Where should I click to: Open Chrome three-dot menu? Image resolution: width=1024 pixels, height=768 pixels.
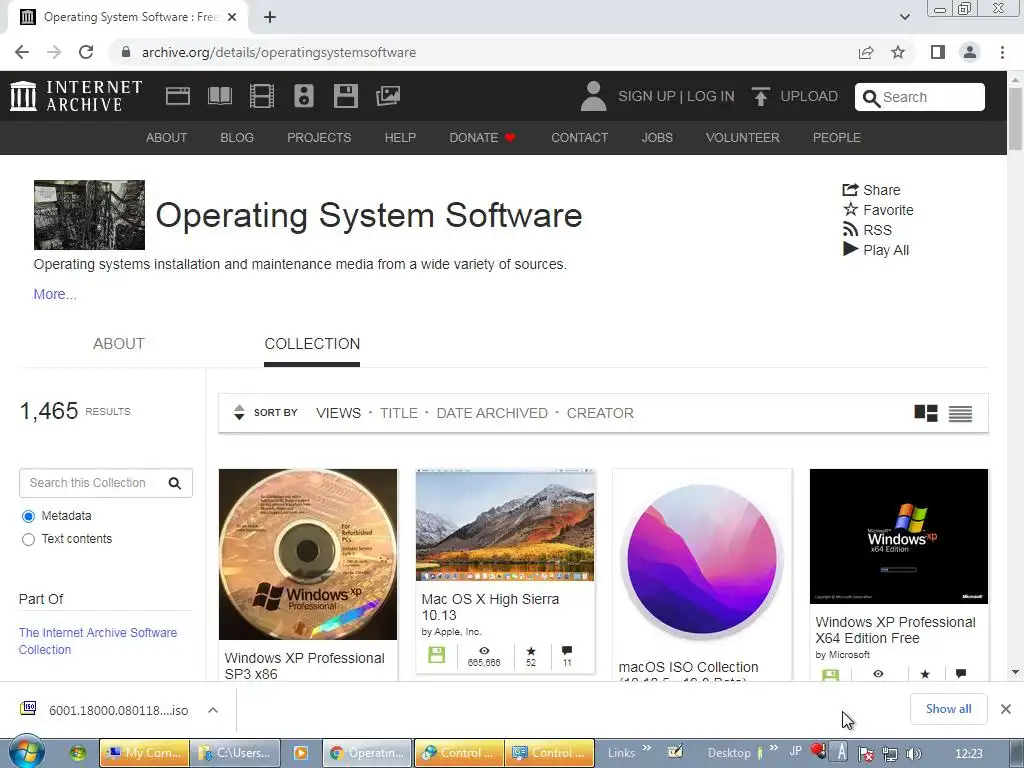click(1002, 52)
